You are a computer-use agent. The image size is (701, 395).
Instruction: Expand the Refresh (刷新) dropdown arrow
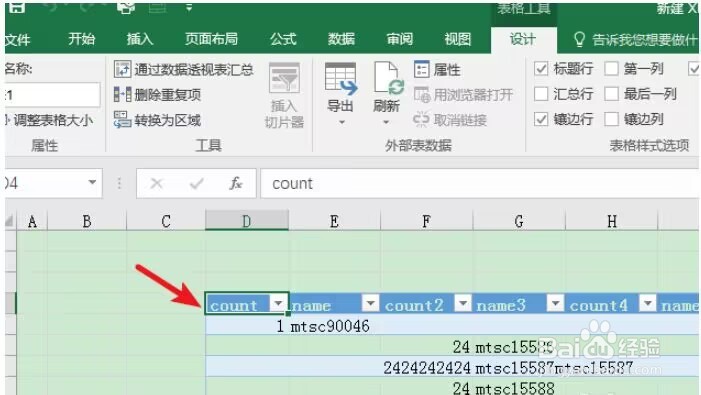tap(386, 122)
